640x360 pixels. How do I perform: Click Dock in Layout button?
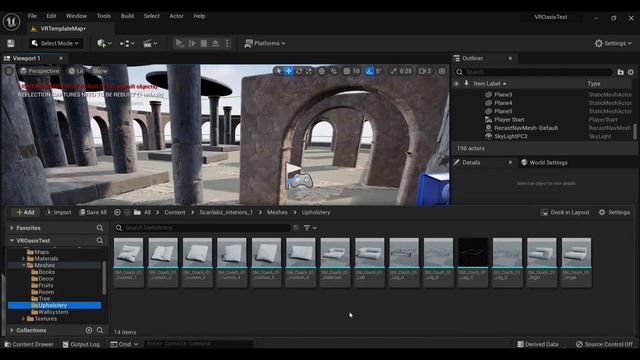[565, 212]
